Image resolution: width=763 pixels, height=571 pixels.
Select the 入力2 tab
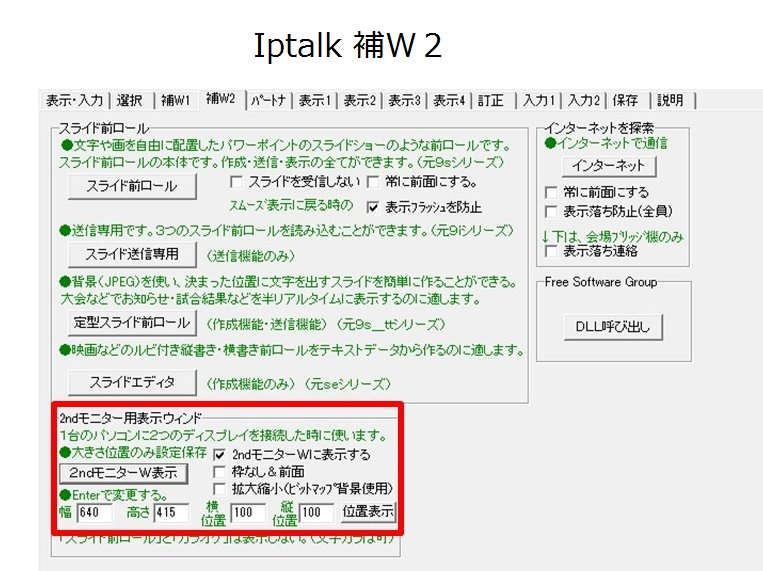[x=583, y=100]
